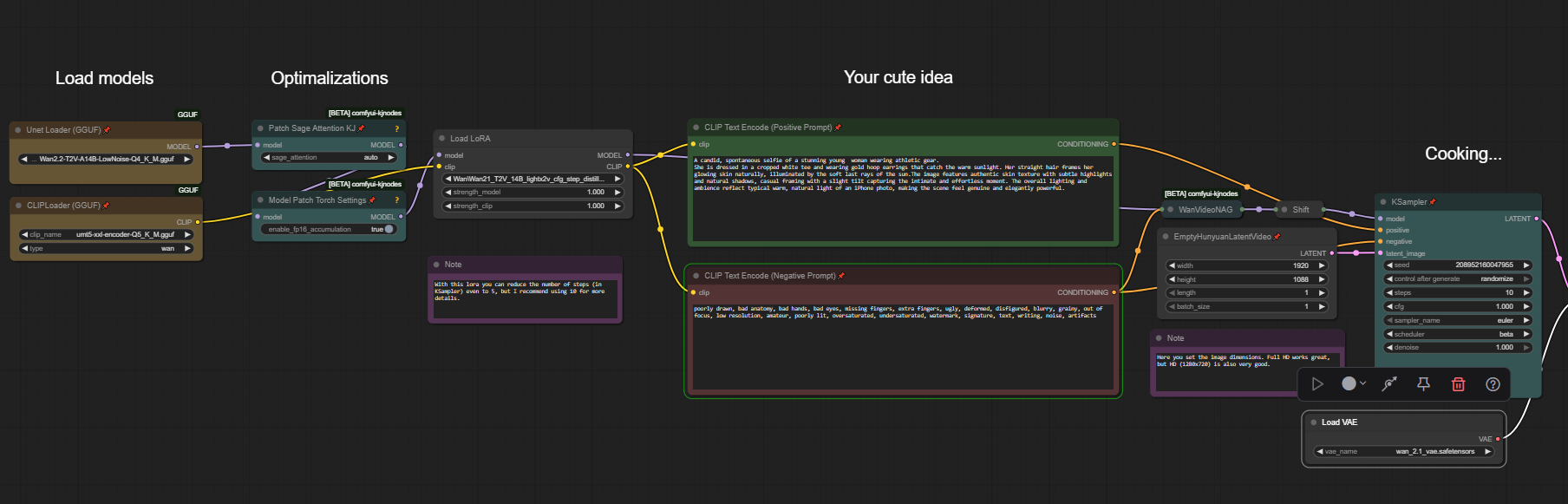Open the CLIPLoader type wan dropdown
This screenshot has height=504, width=1568.
point(105,248)
